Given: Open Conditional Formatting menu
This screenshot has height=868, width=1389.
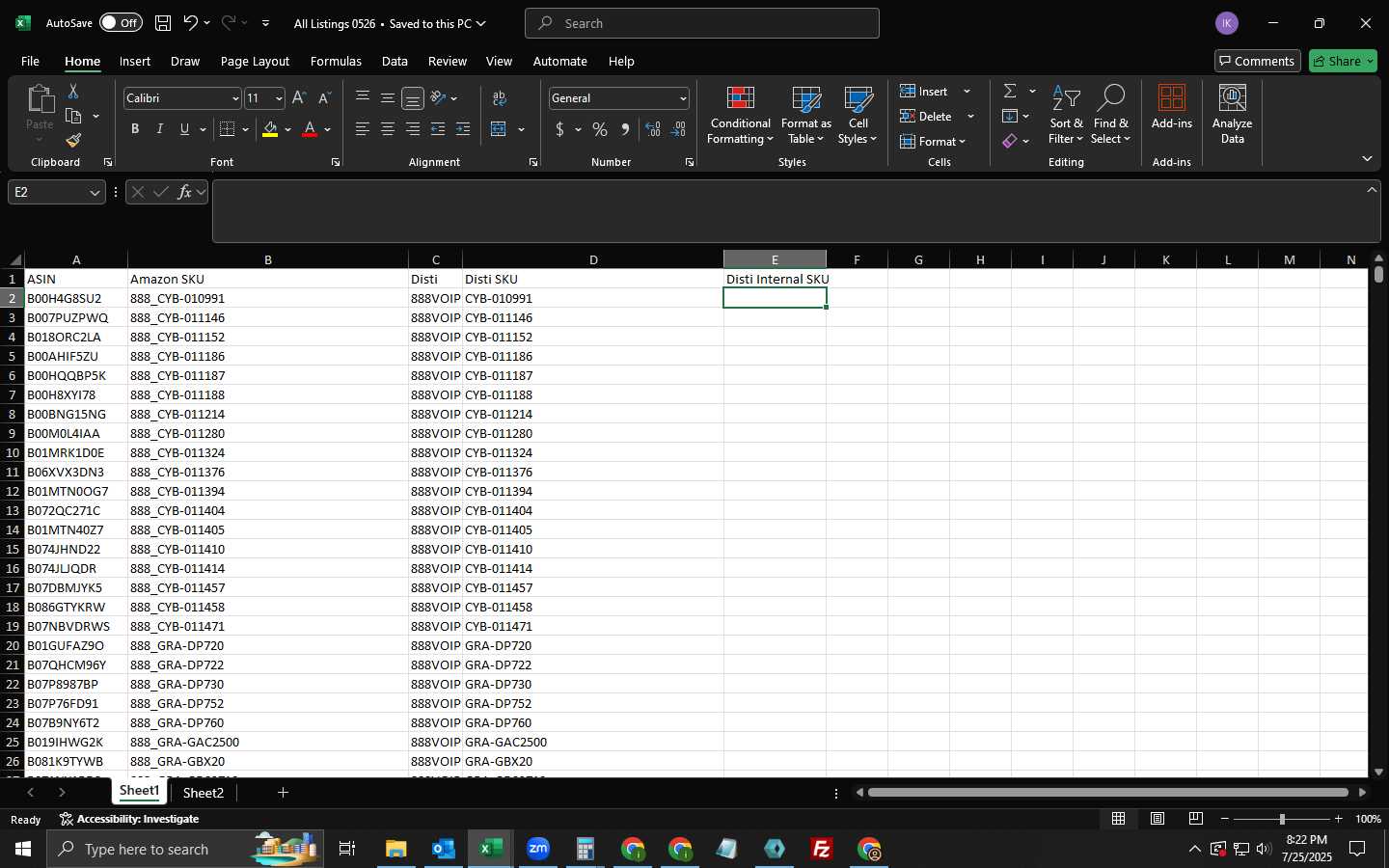Looking at the screenshot, I should [x=740, y=115].
